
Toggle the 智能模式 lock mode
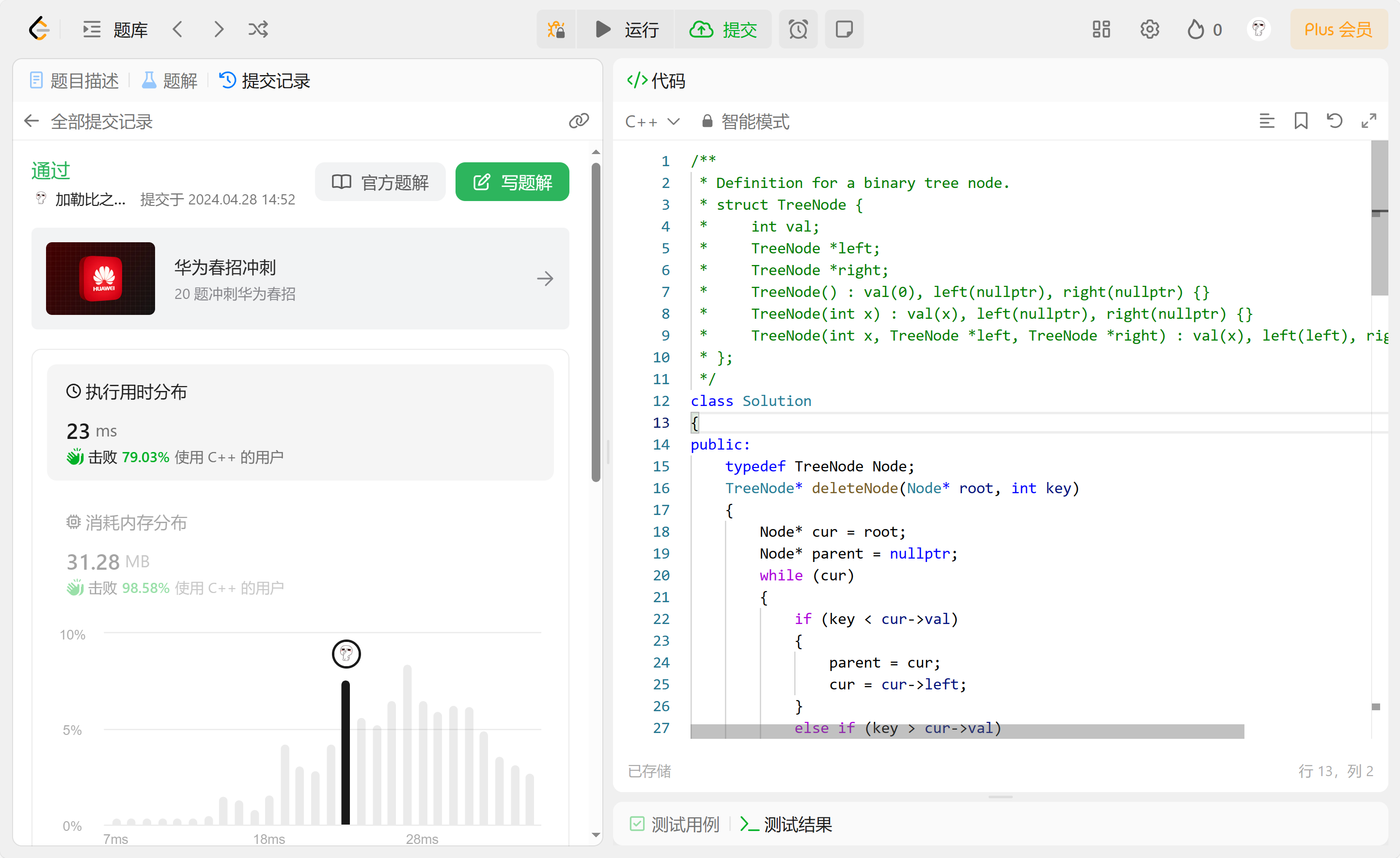745,122
